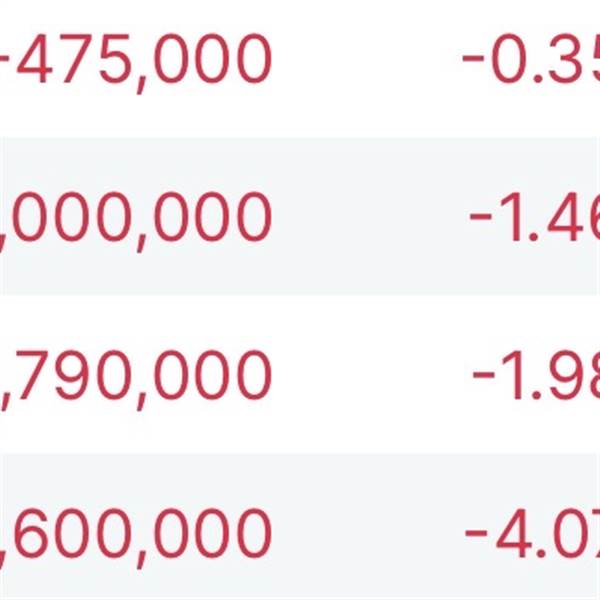Click the leading comma of ,000,000

[5, 236]
